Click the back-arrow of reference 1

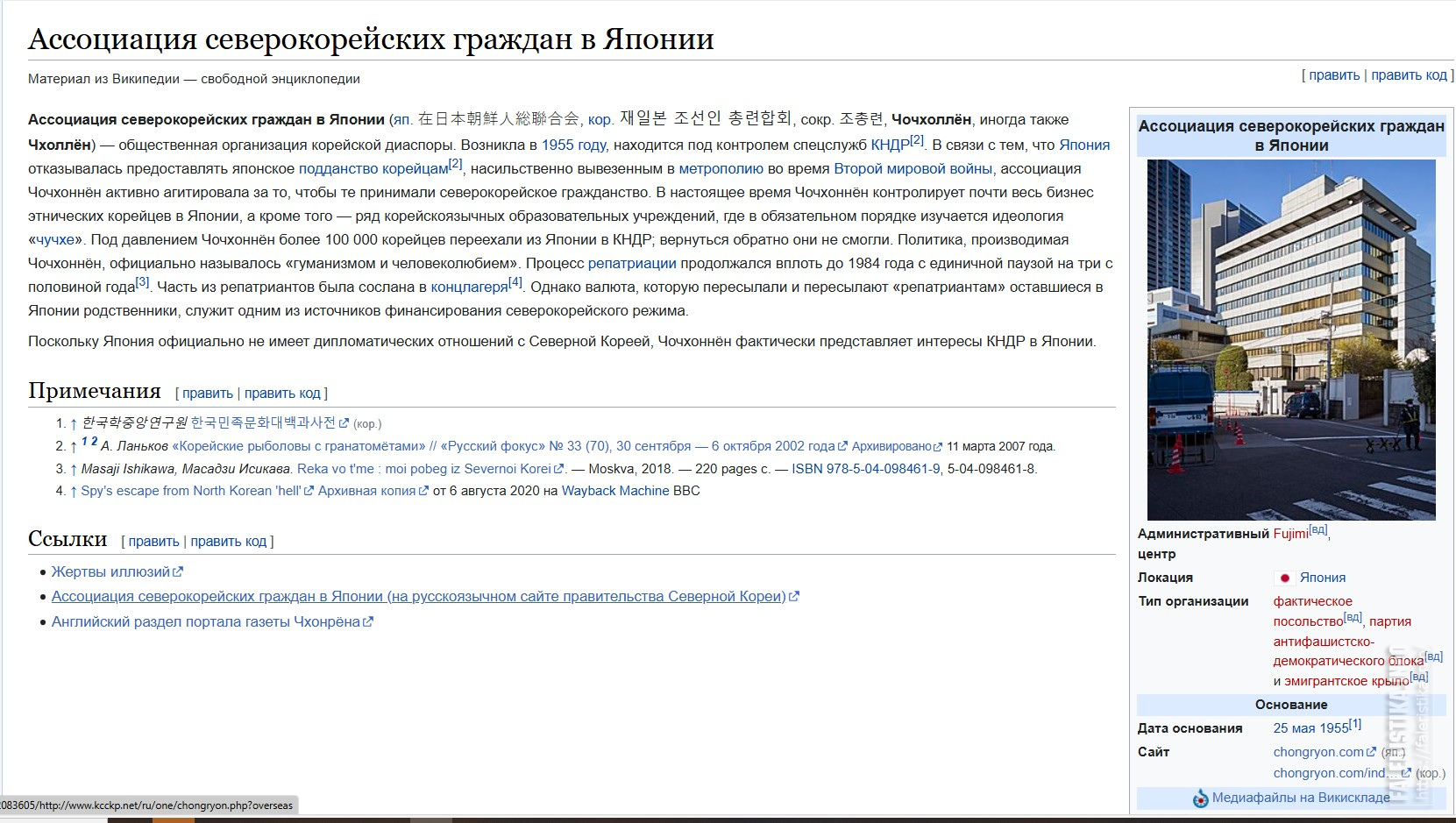coord(74,423)
